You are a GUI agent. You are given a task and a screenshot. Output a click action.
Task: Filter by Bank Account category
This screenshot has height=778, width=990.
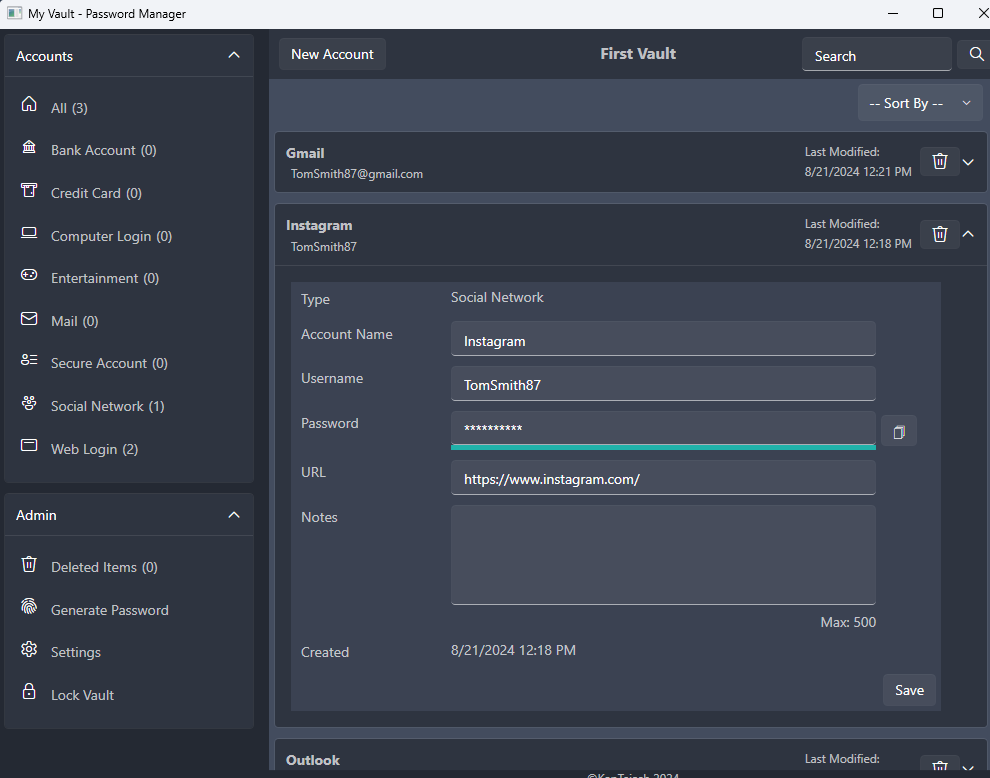103,150
